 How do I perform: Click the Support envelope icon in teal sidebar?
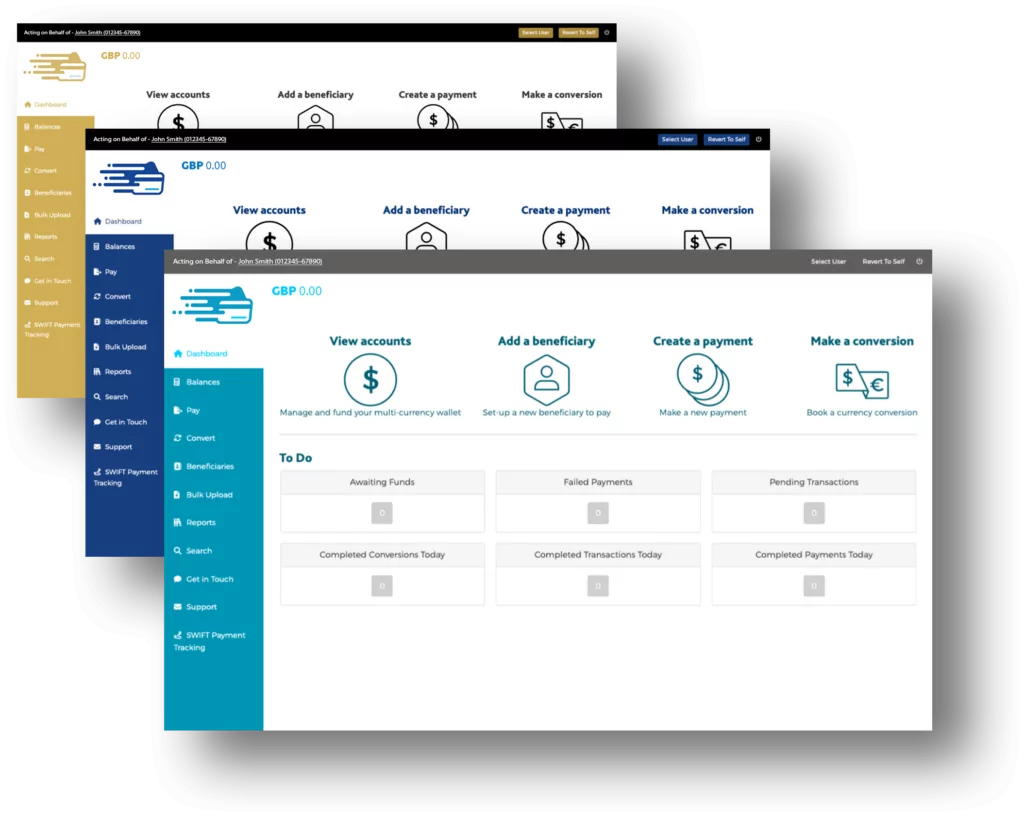click(x=178, y=607)
